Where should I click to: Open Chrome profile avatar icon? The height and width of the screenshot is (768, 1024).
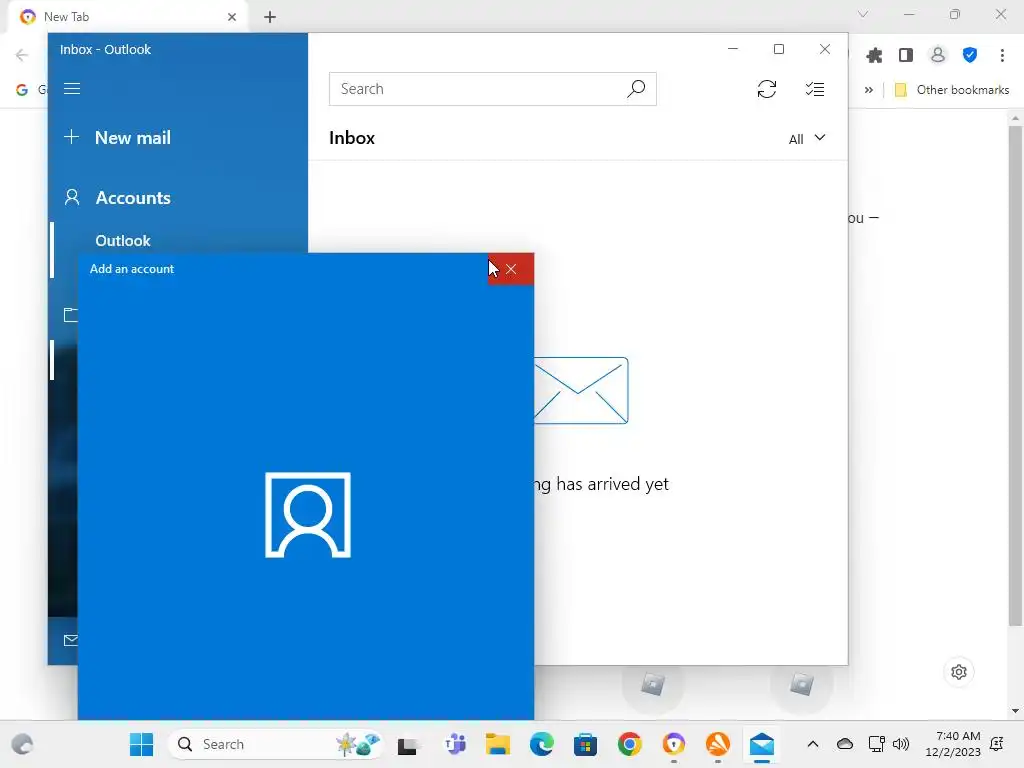[x=938, y=56]
